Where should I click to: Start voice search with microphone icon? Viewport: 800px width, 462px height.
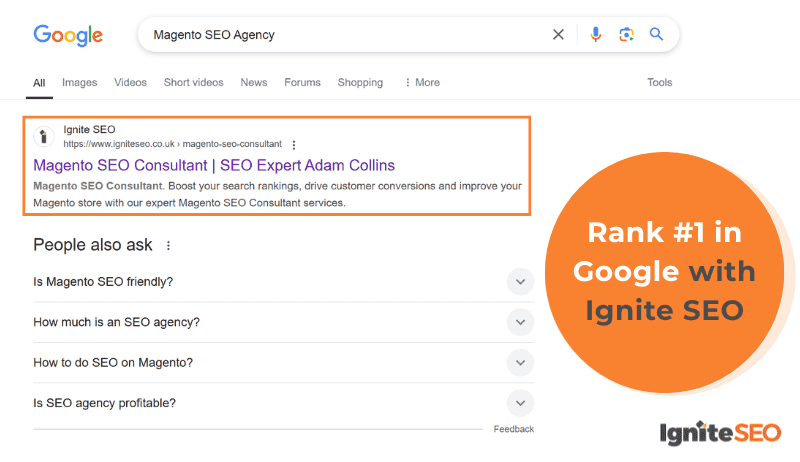pos(595,35)
